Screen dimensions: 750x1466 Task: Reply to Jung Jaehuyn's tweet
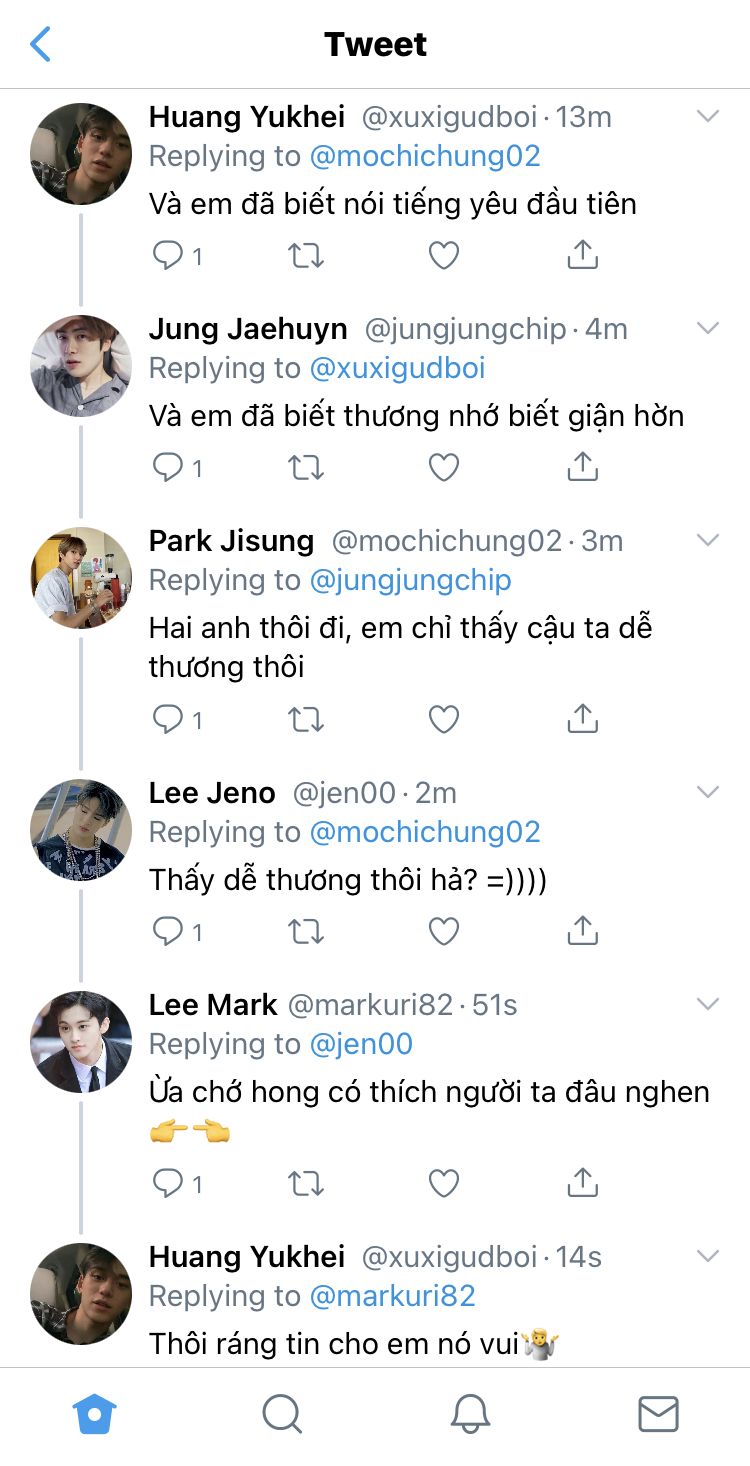click(x=168, y=467)
